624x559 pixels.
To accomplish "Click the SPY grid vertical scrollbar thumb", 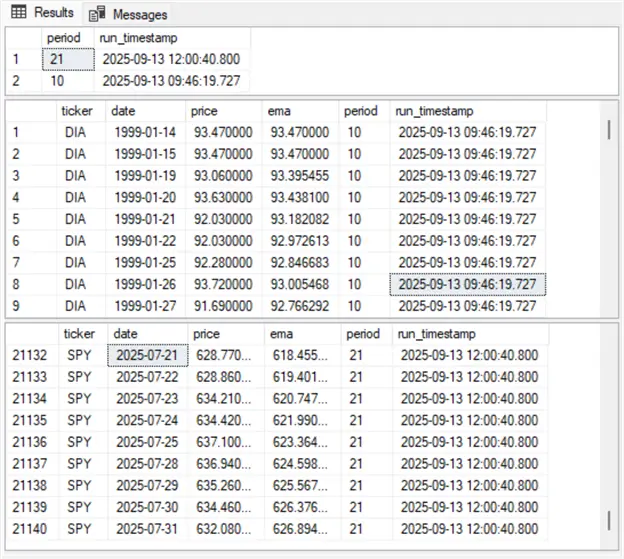I will 609,521.
